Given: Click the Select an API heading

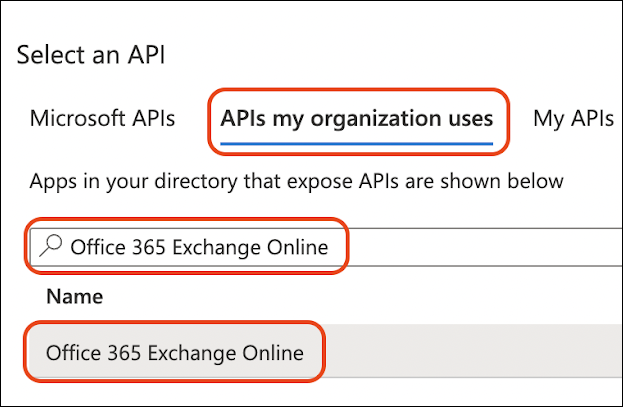Looking at the screenshot, I should [x=91, y=55].
